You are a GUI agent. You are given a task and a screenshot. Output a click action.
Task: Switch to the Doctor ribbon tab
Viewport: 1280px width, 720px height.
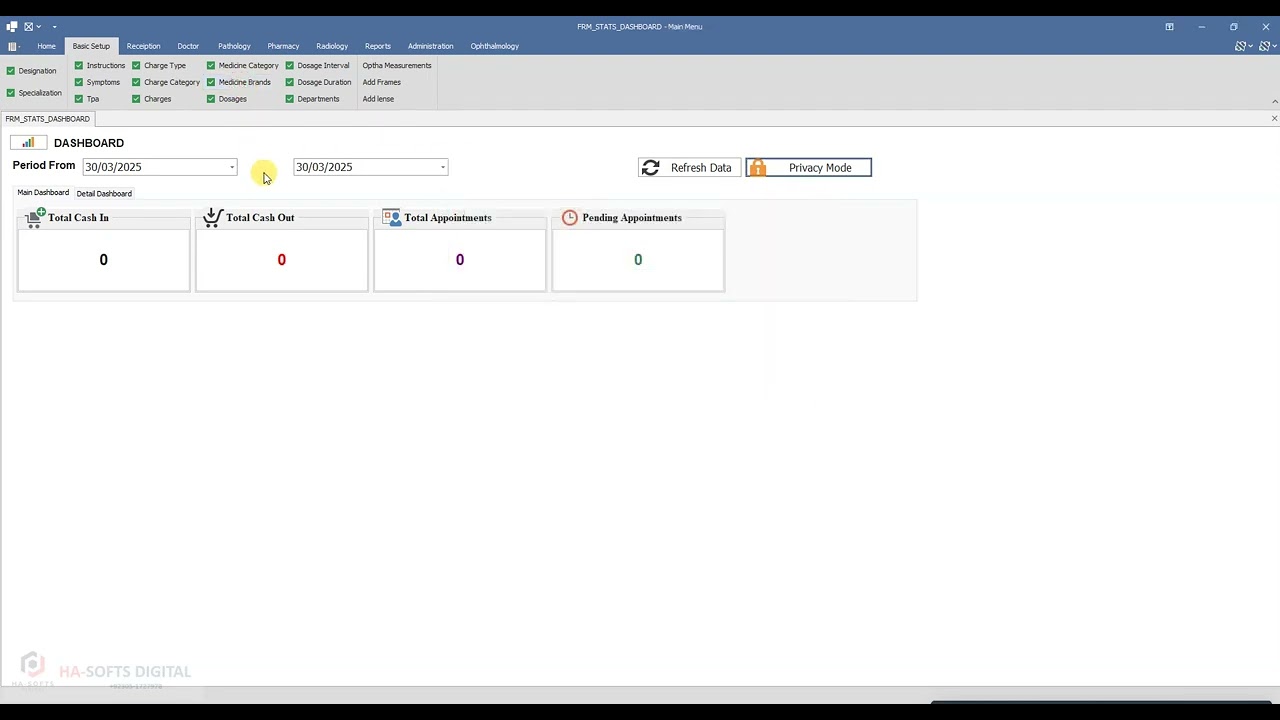[188, 46]
